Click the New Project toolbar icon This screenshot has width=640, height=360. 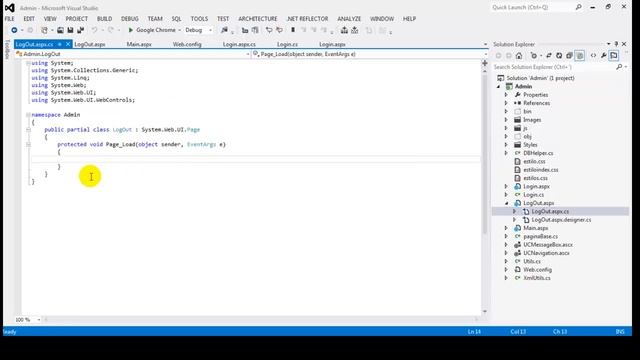tap(44, 30)
